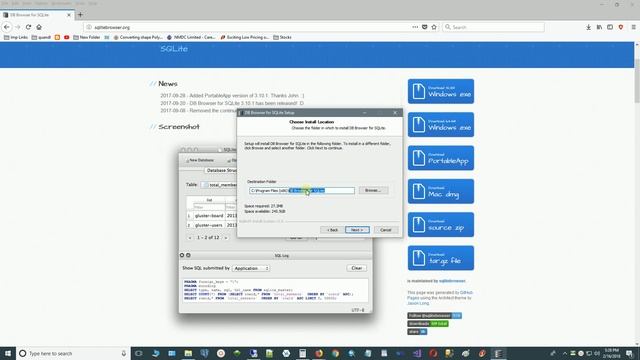This screenshot has width=640, height=360.
Task: Open the 'New Folder' bookmark folder
Action: (x=87, y=37)
